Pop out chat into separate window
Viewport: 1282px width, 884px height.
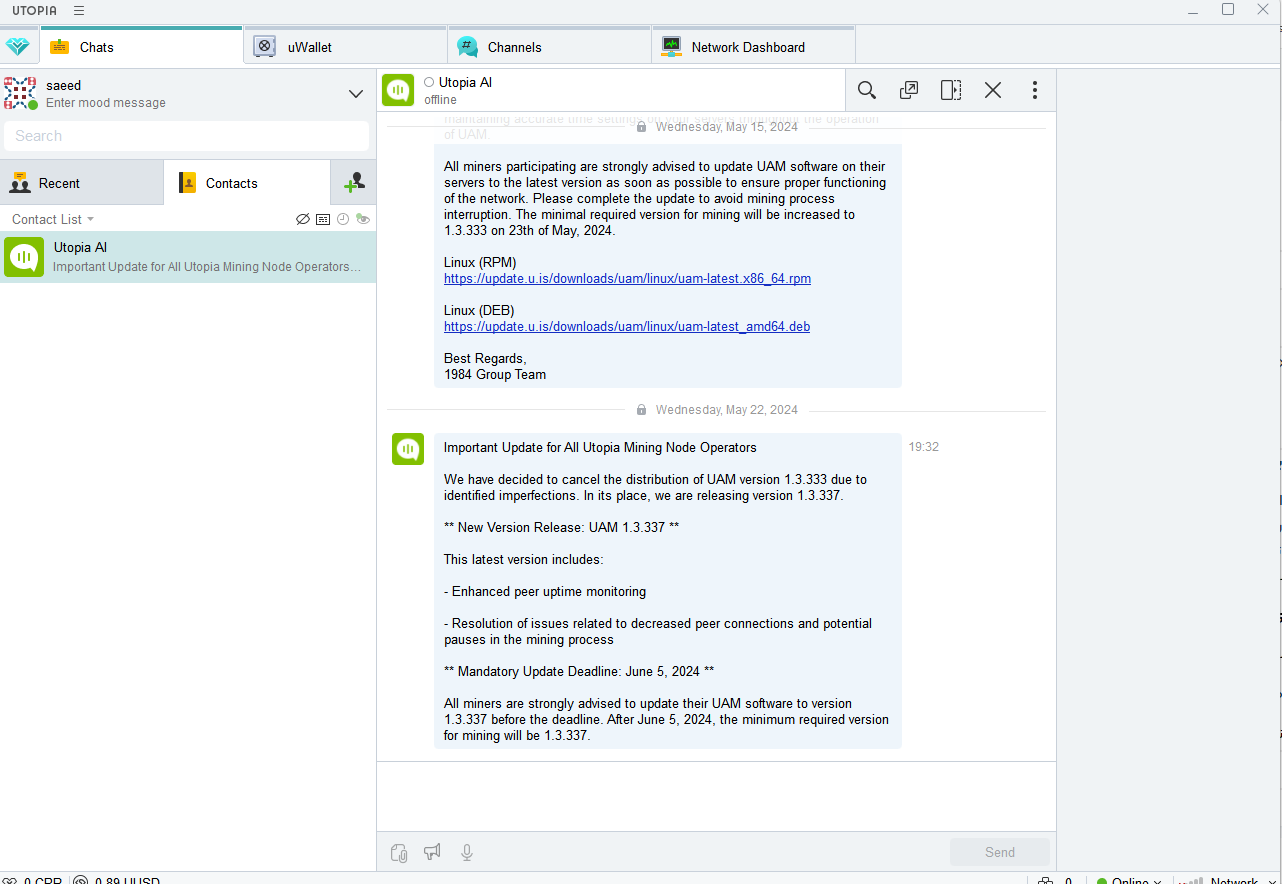[909, 90]
